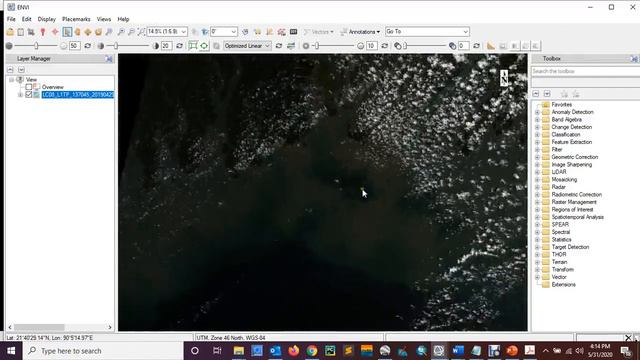This screenshot has height=360, width=640.
Task: Select the Change Detection toolbox folder
Action: click(x=571, y=127)
